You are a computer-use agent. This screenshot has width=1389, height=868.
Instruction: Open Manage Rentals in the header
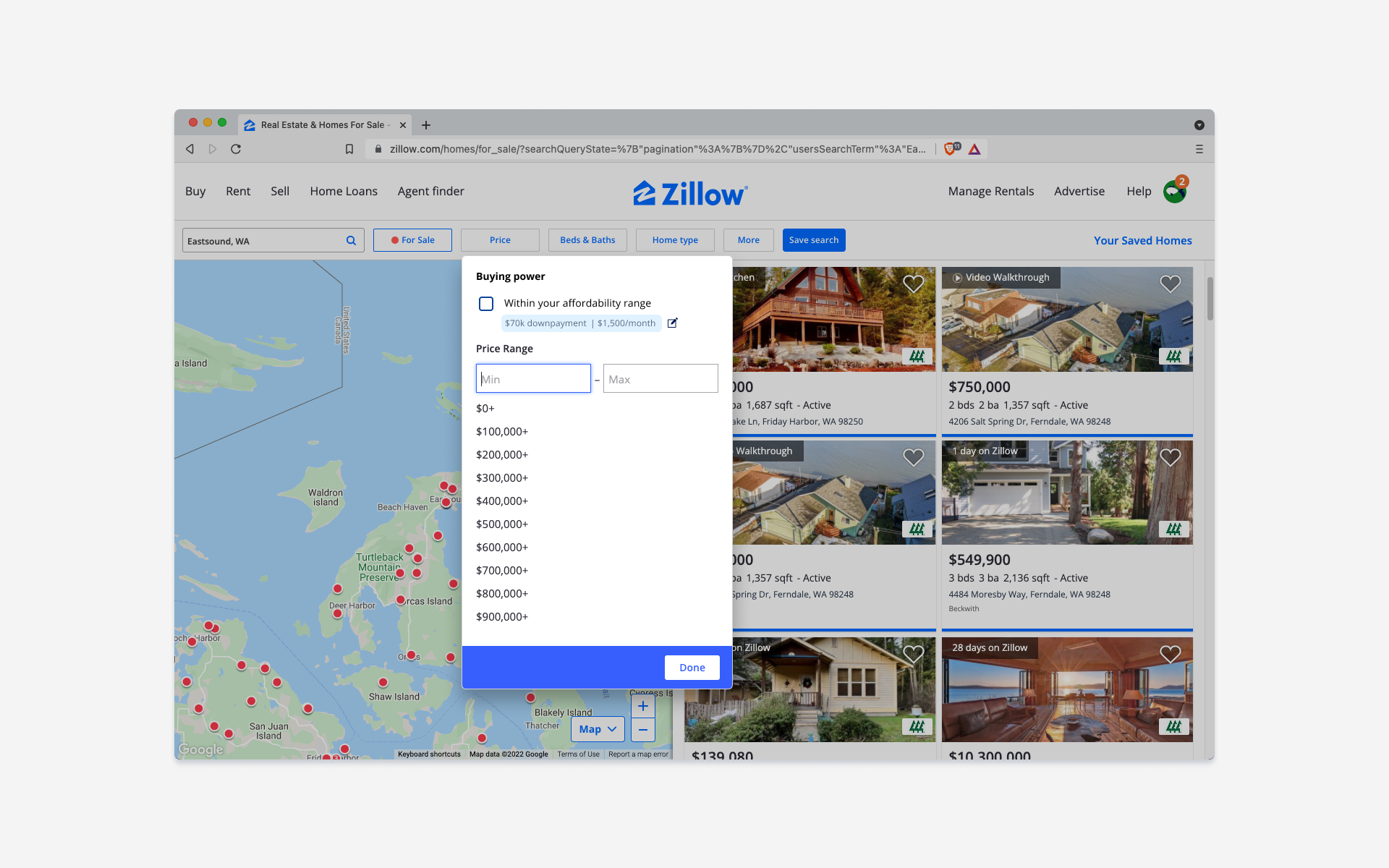click(x=991, y=191)
